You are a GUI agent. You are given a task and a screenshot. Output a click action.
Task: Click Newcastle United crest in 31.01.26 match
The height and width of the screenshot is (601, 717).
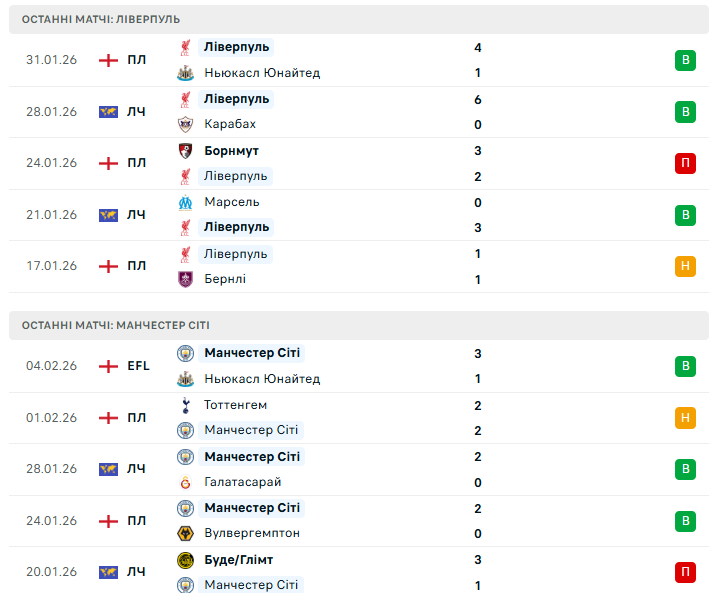(185, 73)
